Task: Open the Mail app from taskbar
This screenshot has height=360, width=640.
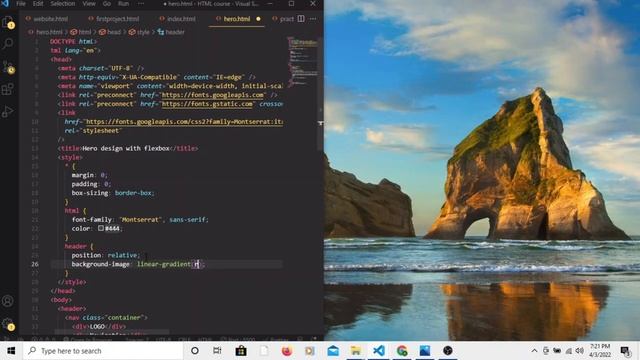Action: click(x=333, y=351)
